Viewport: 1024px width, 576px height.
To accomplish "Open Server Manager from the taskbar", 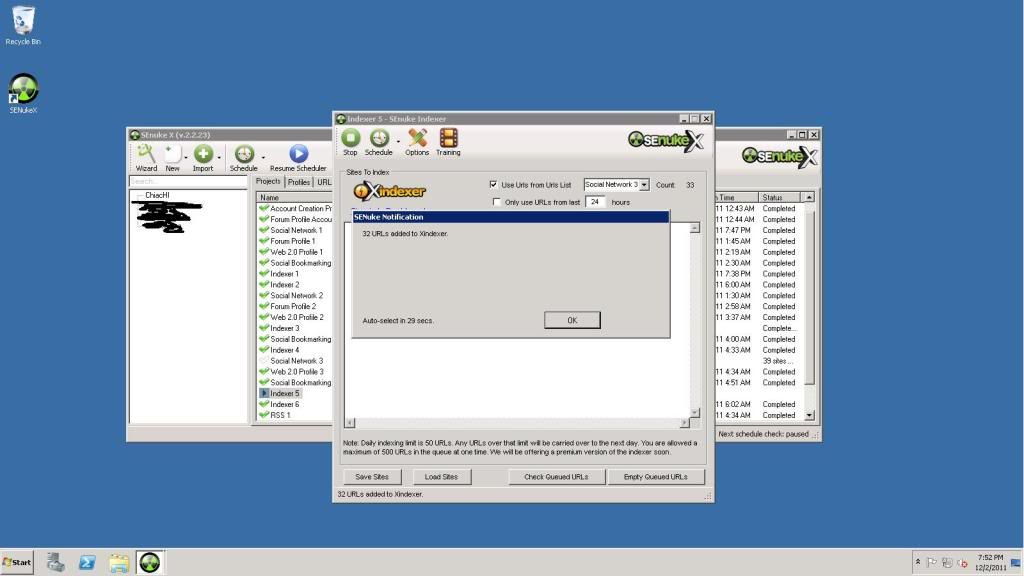I will click(x=56, y=562).
